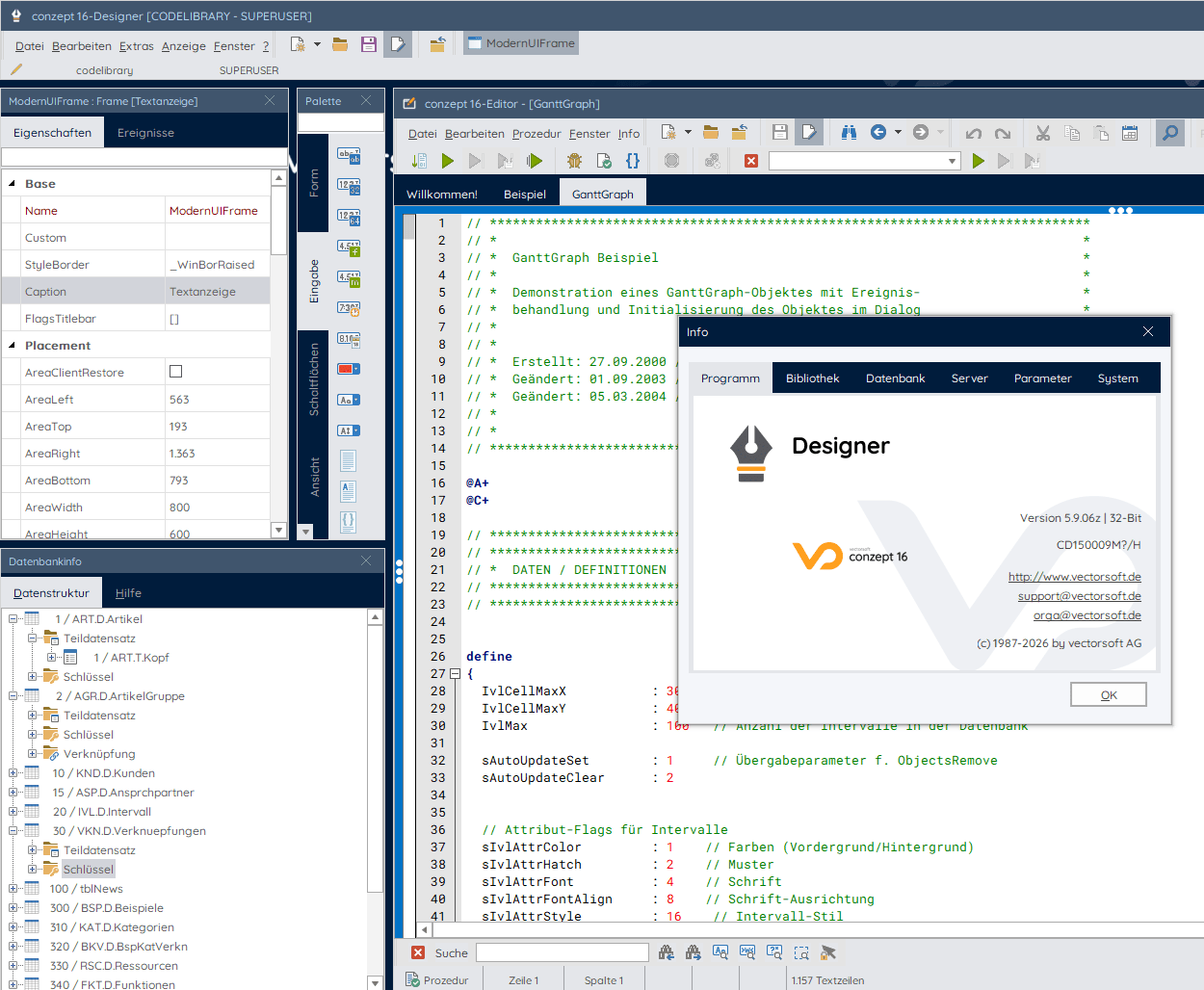The width and height of the screenshot is (1204, 990).
Task: Click the red X icon beside Suche
Action: (x=418, y=952)
